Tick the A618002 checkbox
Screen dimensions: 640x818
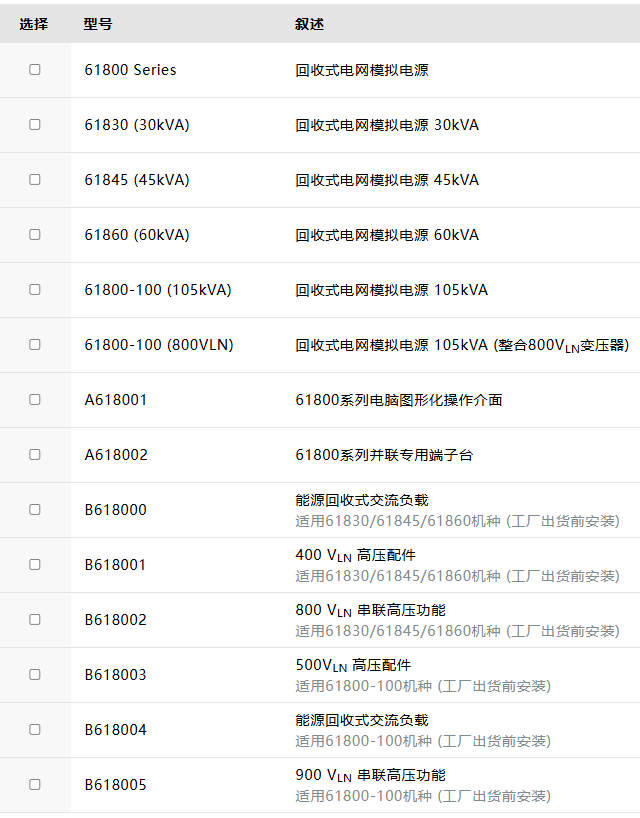(34, 454)
